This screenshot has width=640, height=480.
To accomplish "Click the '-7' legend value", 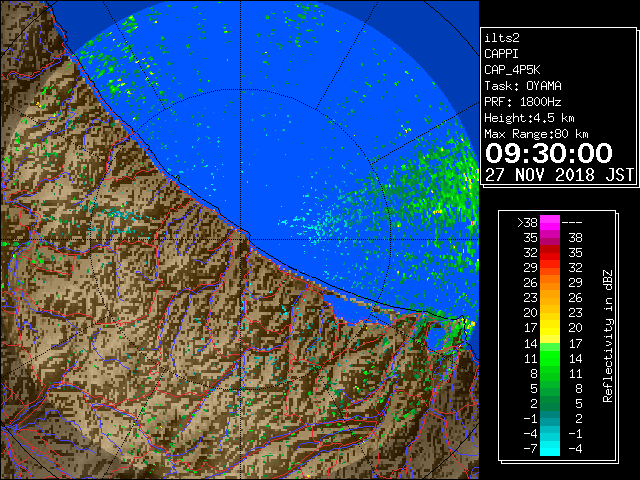I will 530,448.
